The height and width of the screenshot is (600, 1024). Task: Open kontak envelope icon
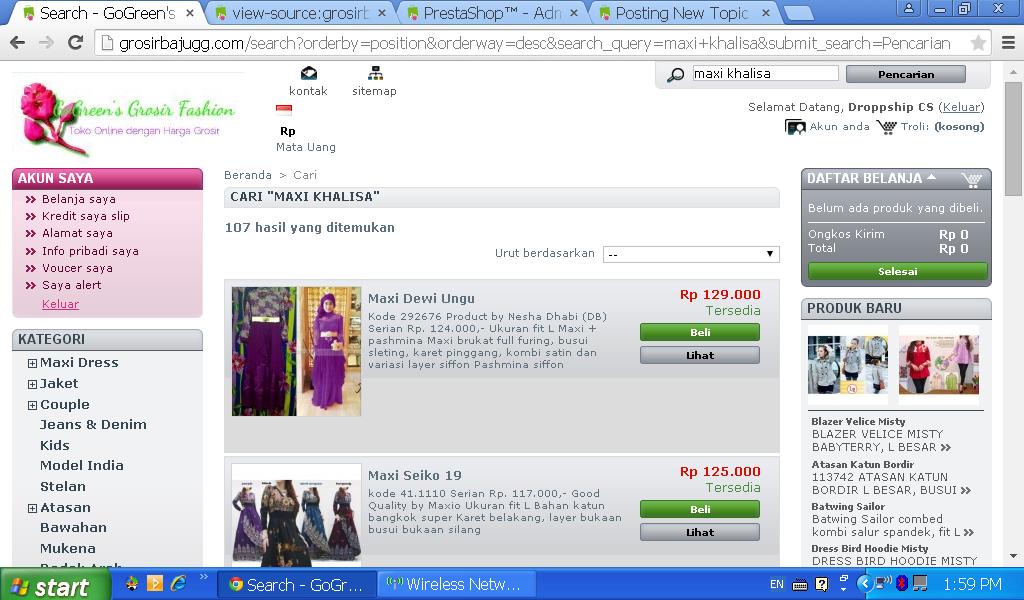point(308,72)
